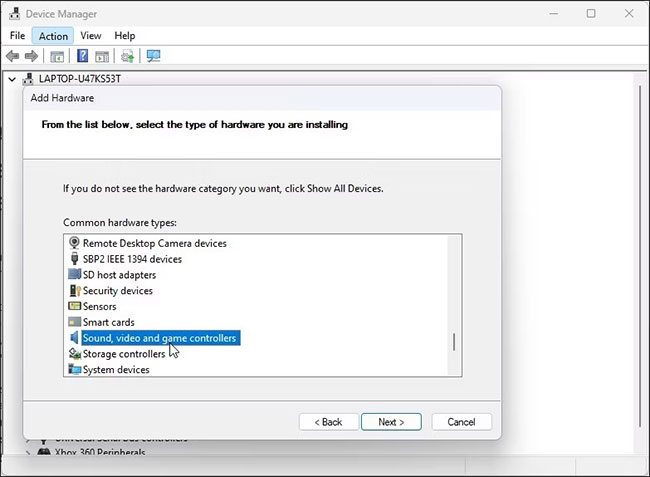Select Storage controllers in the list
Screen dimensions: 650x477
[124, 354]
